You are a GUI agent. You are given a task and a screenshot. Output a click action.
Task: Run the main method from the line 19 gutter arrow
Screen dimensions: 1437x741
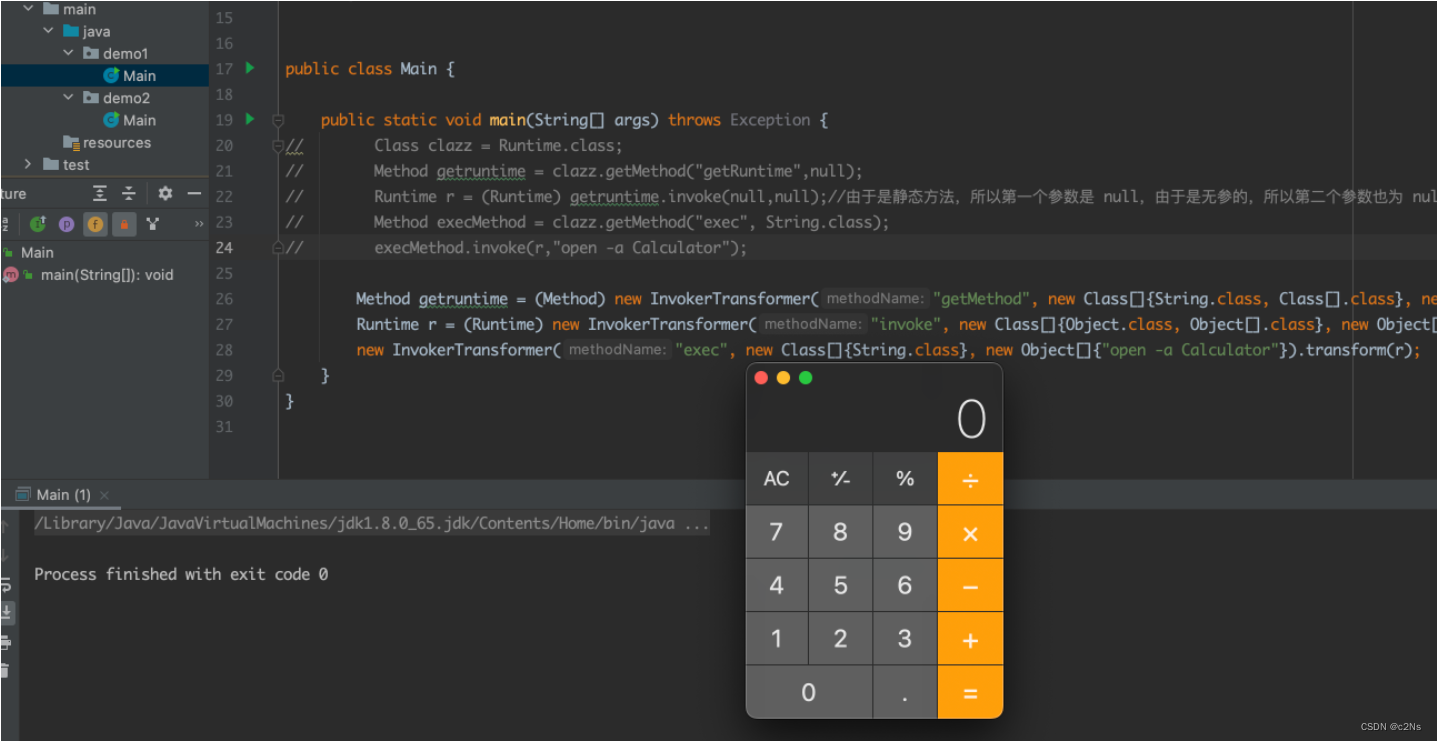point(249,119)
